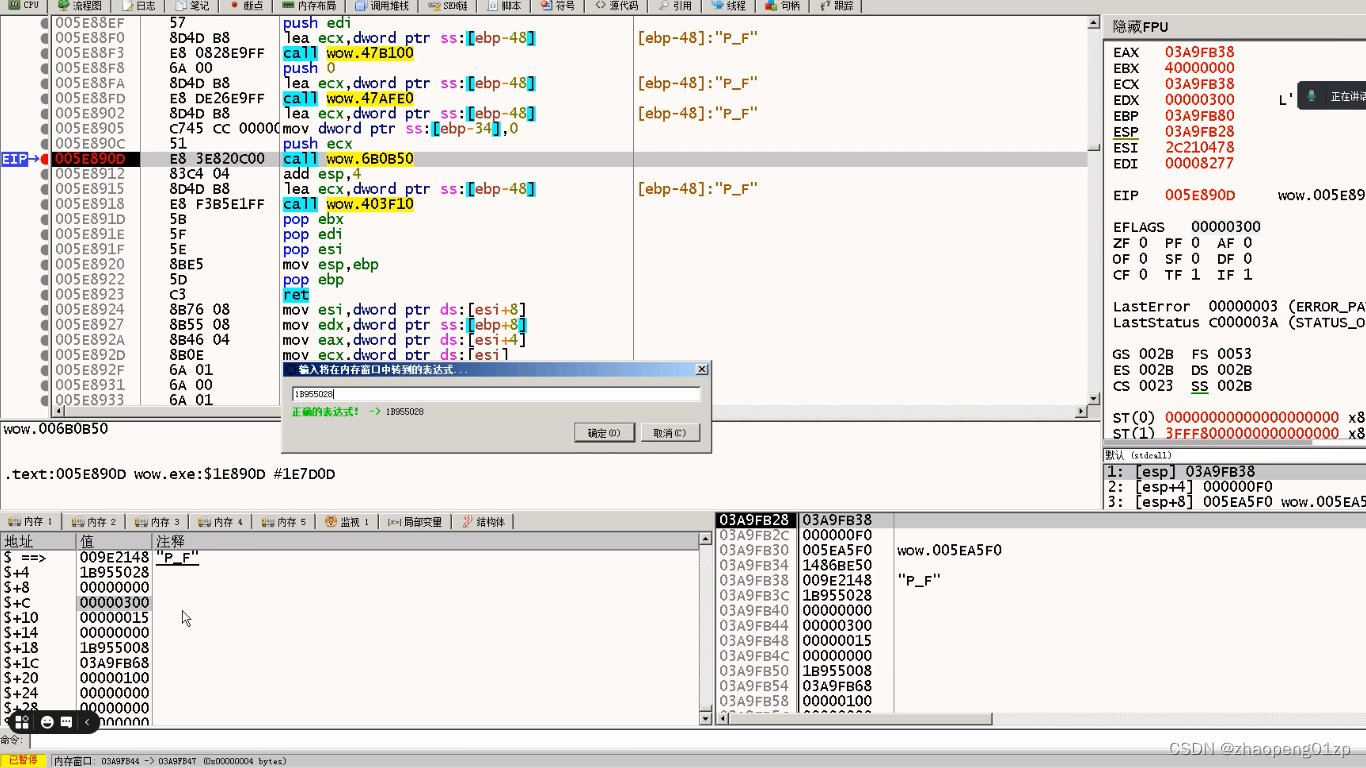The image size is (1366, 768).
Task: Click disassembly horizontal scrollbar left arrow
Action: 58,412
